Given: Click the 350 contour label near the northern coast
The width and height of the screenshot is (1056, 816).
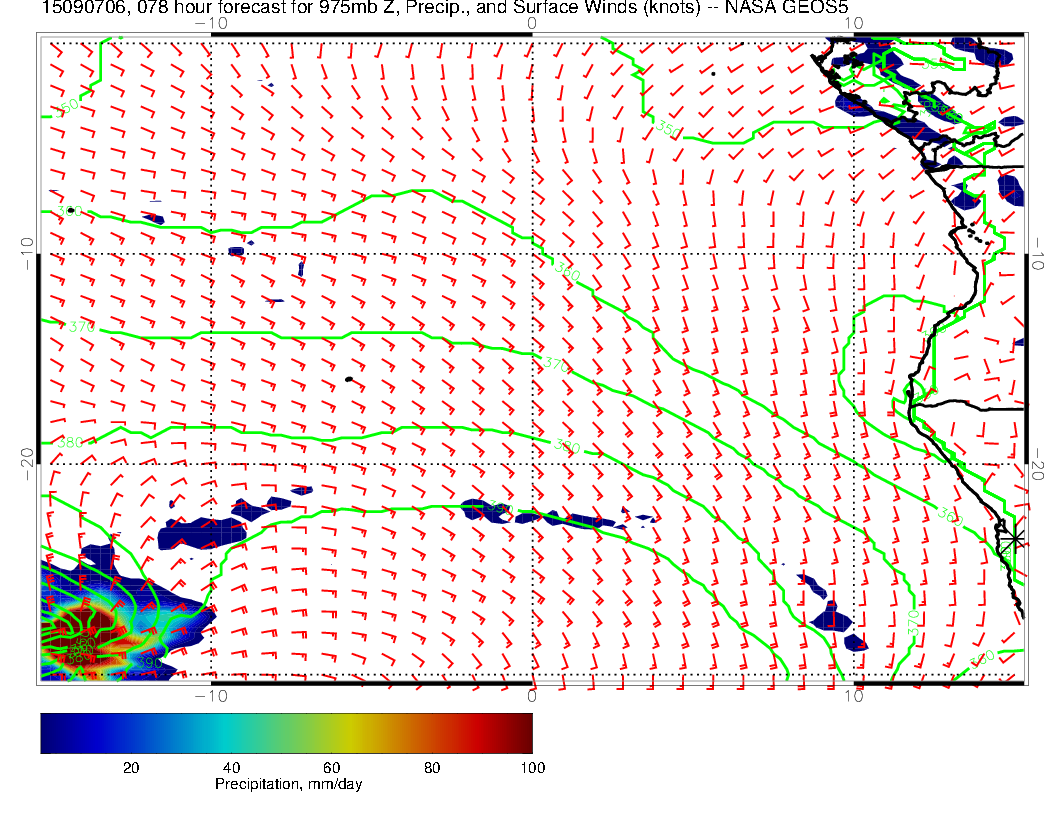Looking at the screenshot, I should 667,128.
